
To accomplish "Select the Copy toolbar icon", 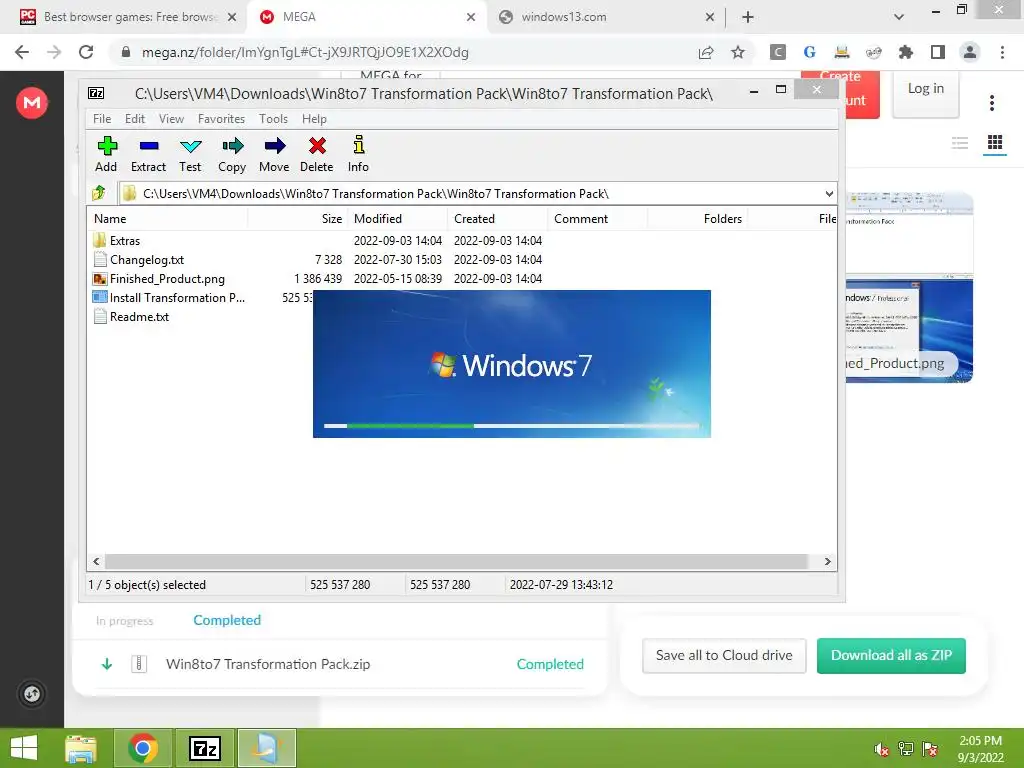I will [232, 155].
